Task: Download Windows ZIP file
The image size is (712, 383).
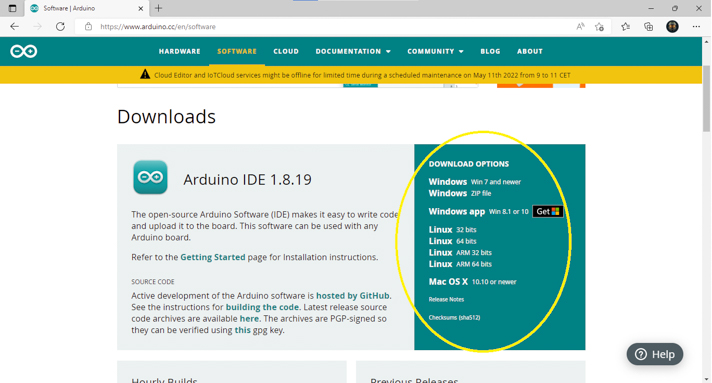Action: point(460,193)
